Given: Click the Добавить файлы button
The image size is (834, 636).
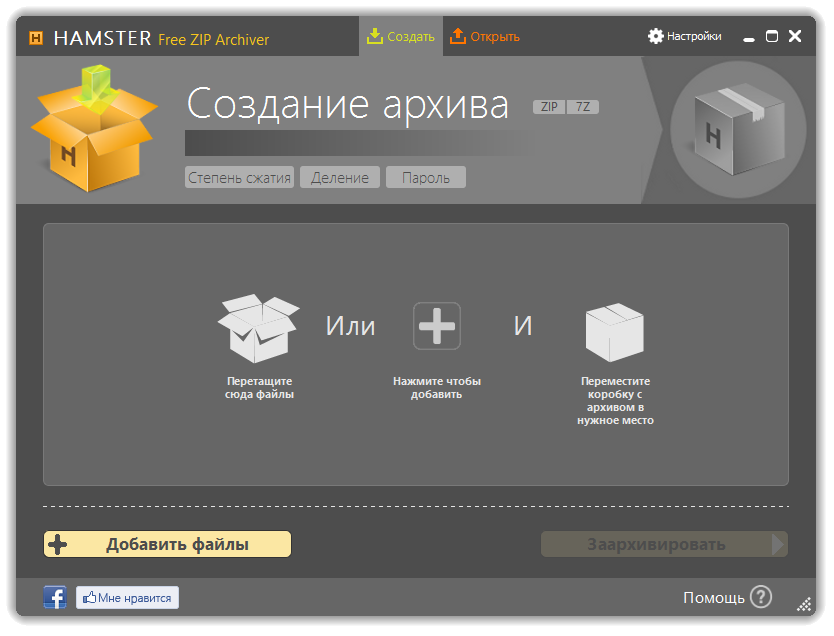Looking at the screenshot, I should tap(167, 544).
